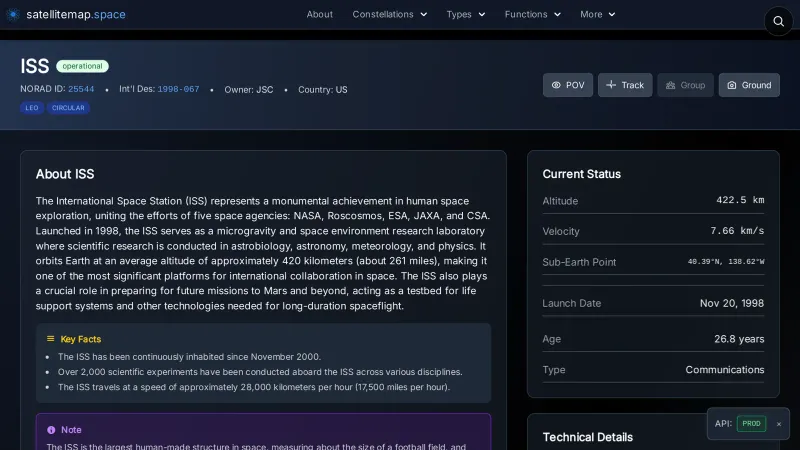Click the purple Note info icon

click(51, 430)
